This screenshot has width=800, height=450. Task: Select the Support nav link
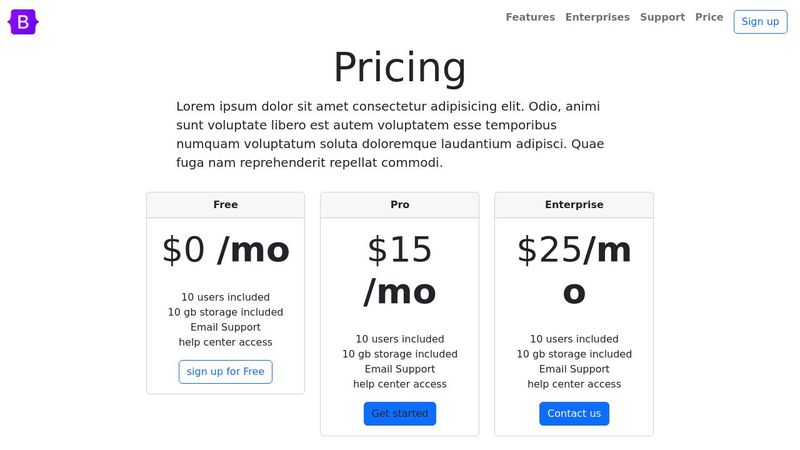coord(662,17)
